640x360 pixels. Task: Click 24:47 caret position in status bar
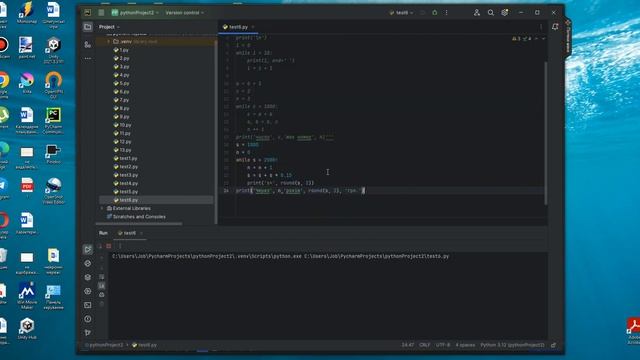click(x=407, y=345)
